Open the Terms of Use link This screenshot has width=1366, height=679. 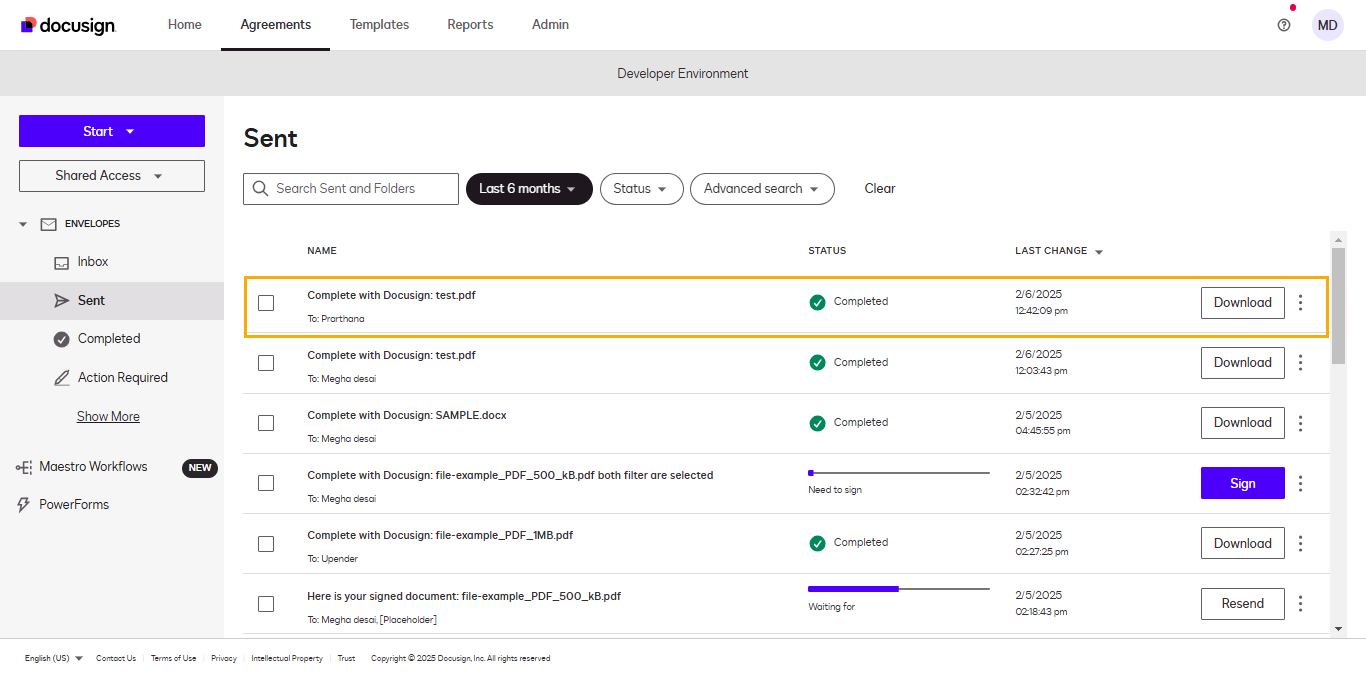174,658
